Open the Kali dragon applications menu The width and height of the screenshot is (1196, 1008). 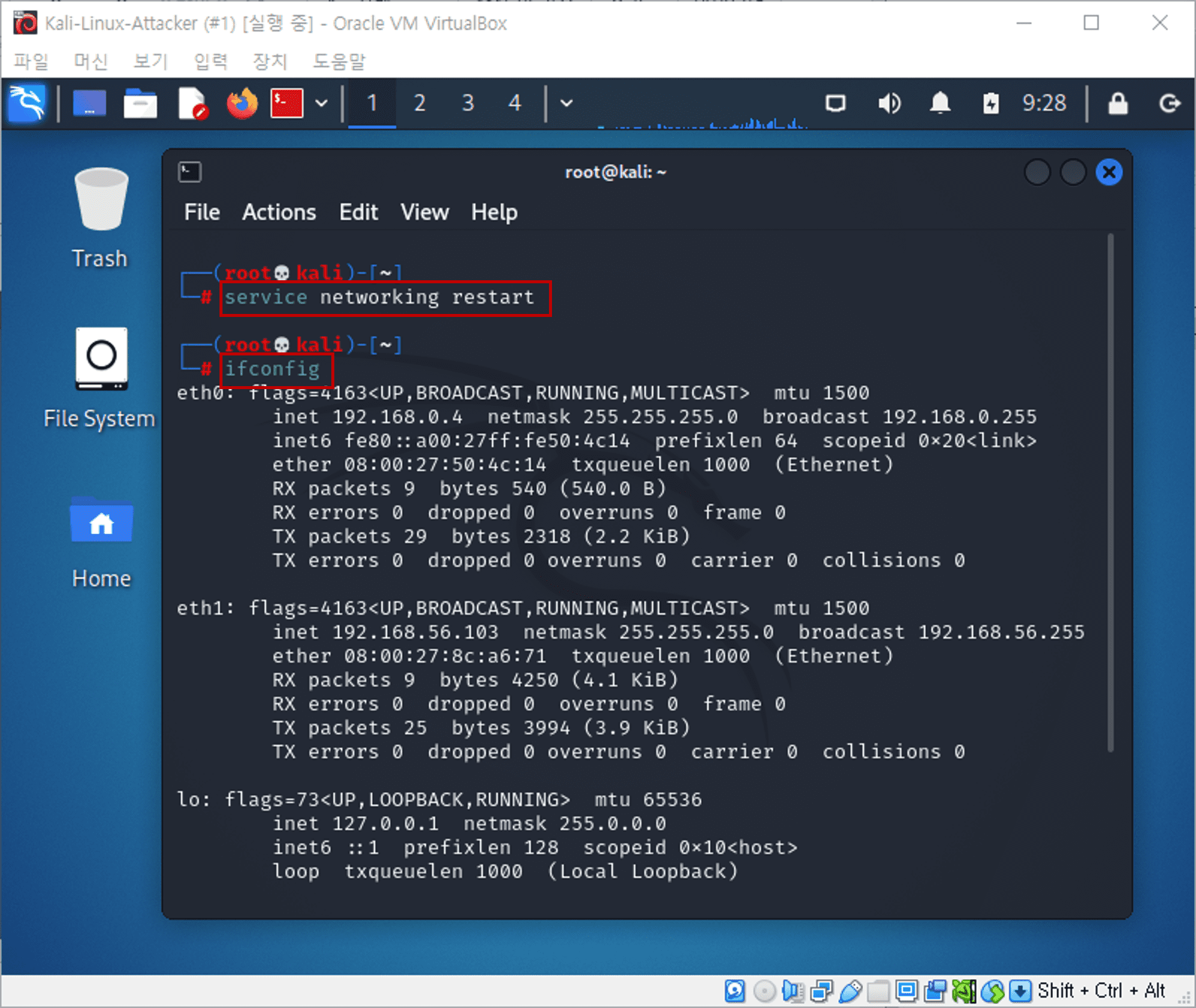pos(27,103)
